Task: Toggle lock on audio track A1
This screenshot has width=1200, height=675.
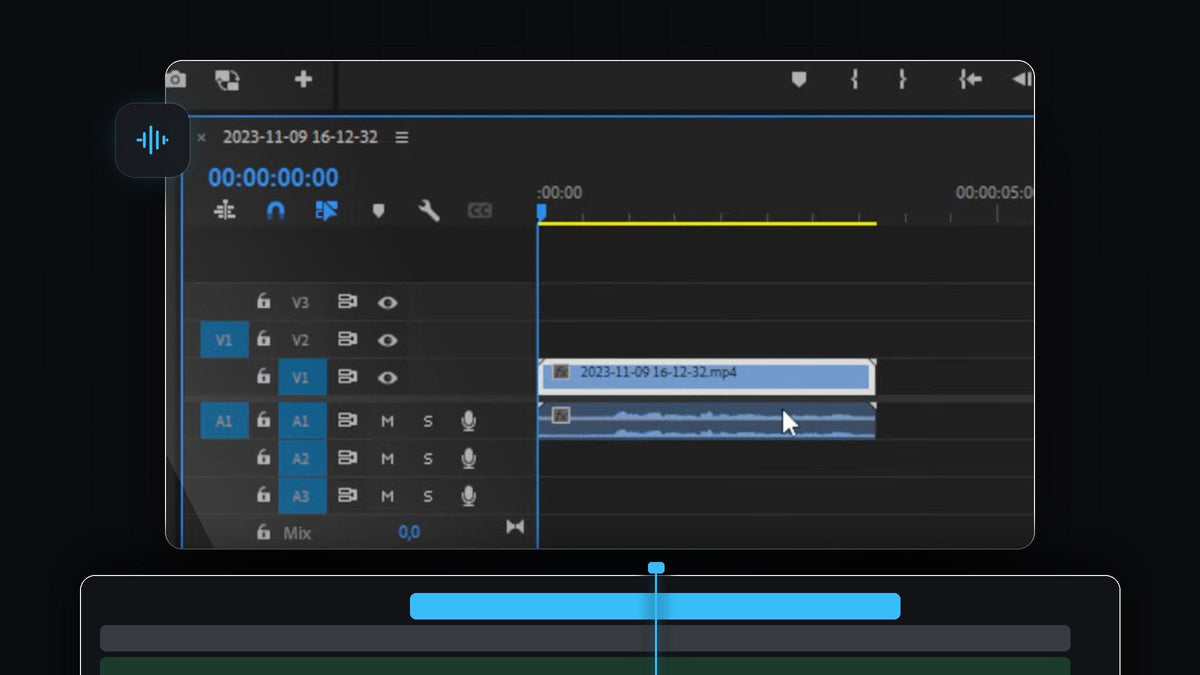Action: point(263,420)
